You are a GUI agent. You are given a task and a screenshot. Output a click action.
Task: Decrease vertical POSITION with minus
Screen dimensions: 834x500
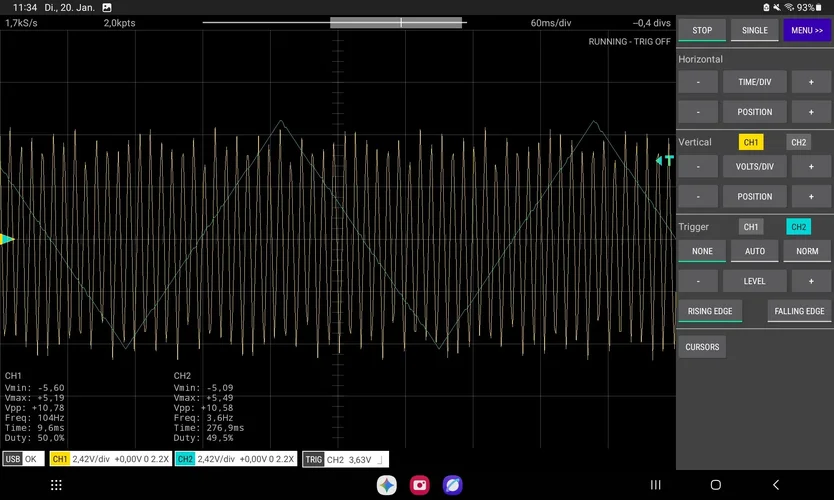698,196
